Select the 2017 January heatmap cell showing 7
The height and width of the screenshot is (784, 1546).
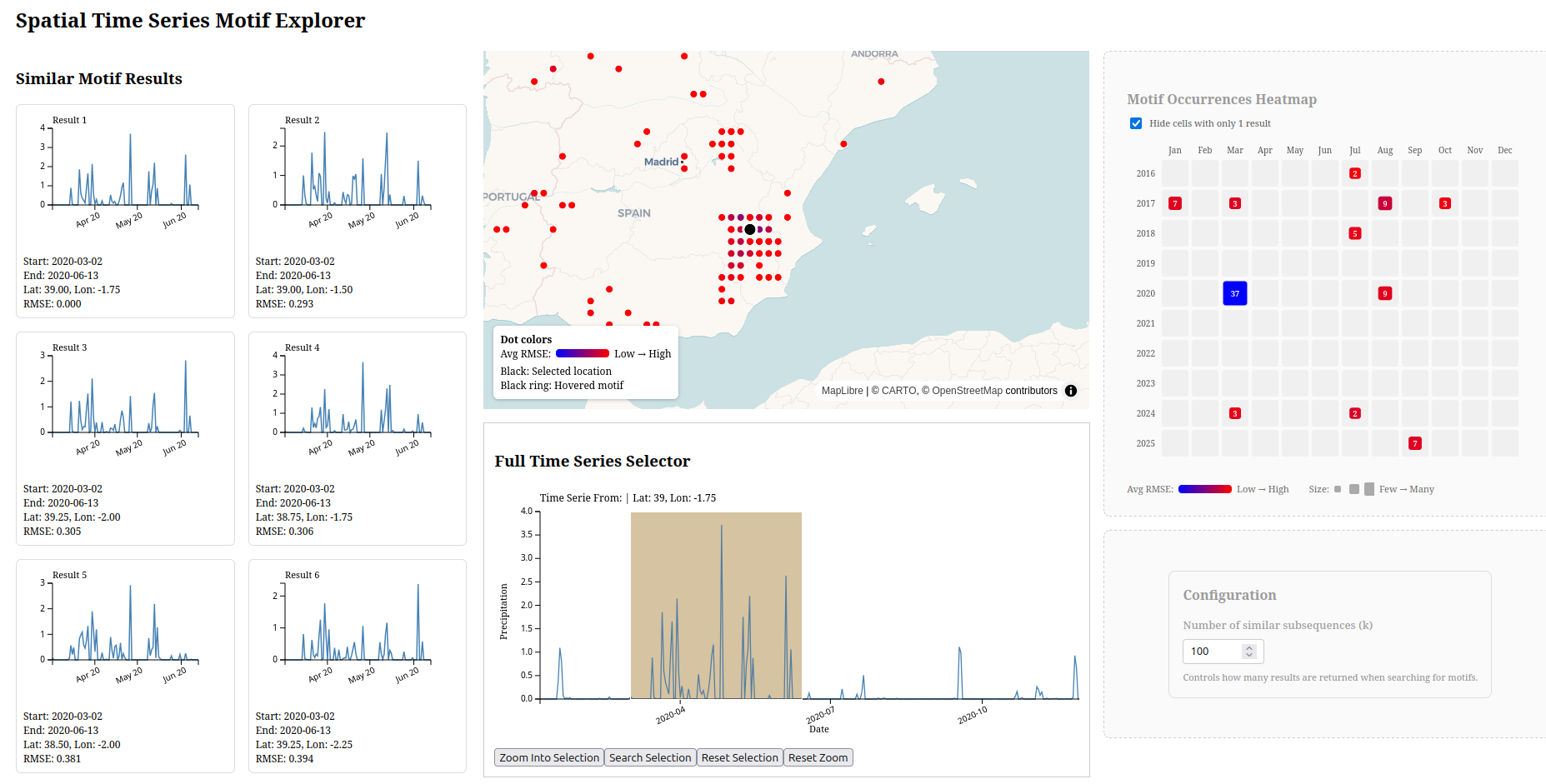[x=1175, y=203]
